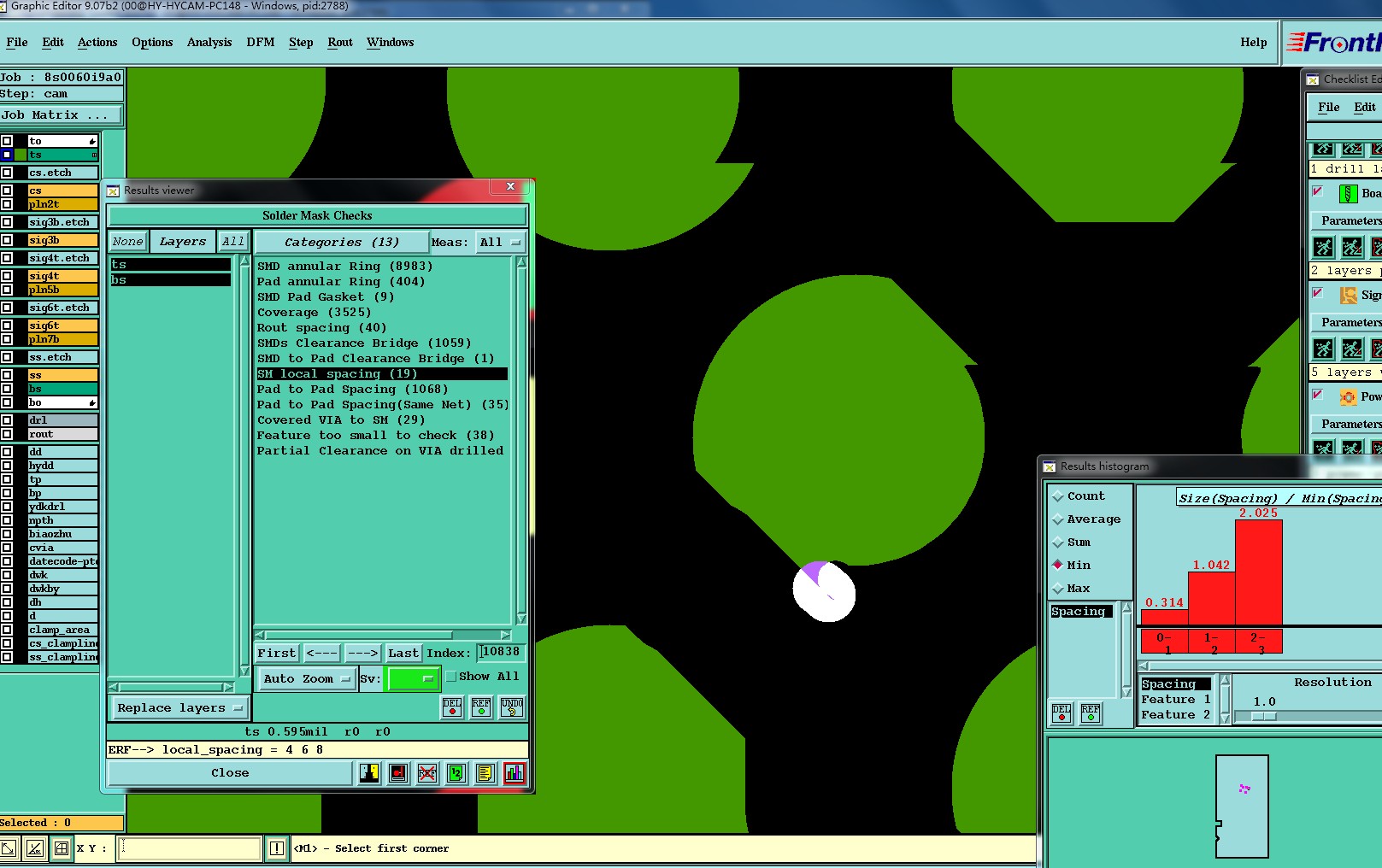Click the measure line icon in bottom toolbar
This screenshot has width=1382, height=868.
click(x=34, y=848)
